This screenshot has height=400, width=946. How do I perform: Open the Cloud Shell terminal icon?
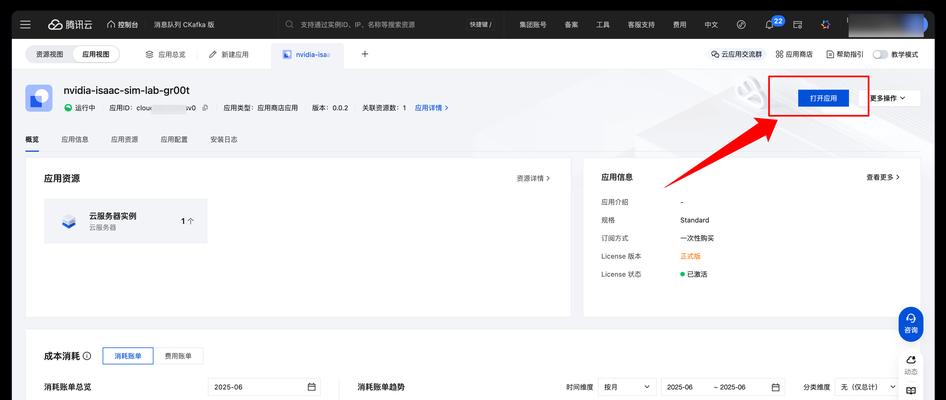(x=798, y=25)
